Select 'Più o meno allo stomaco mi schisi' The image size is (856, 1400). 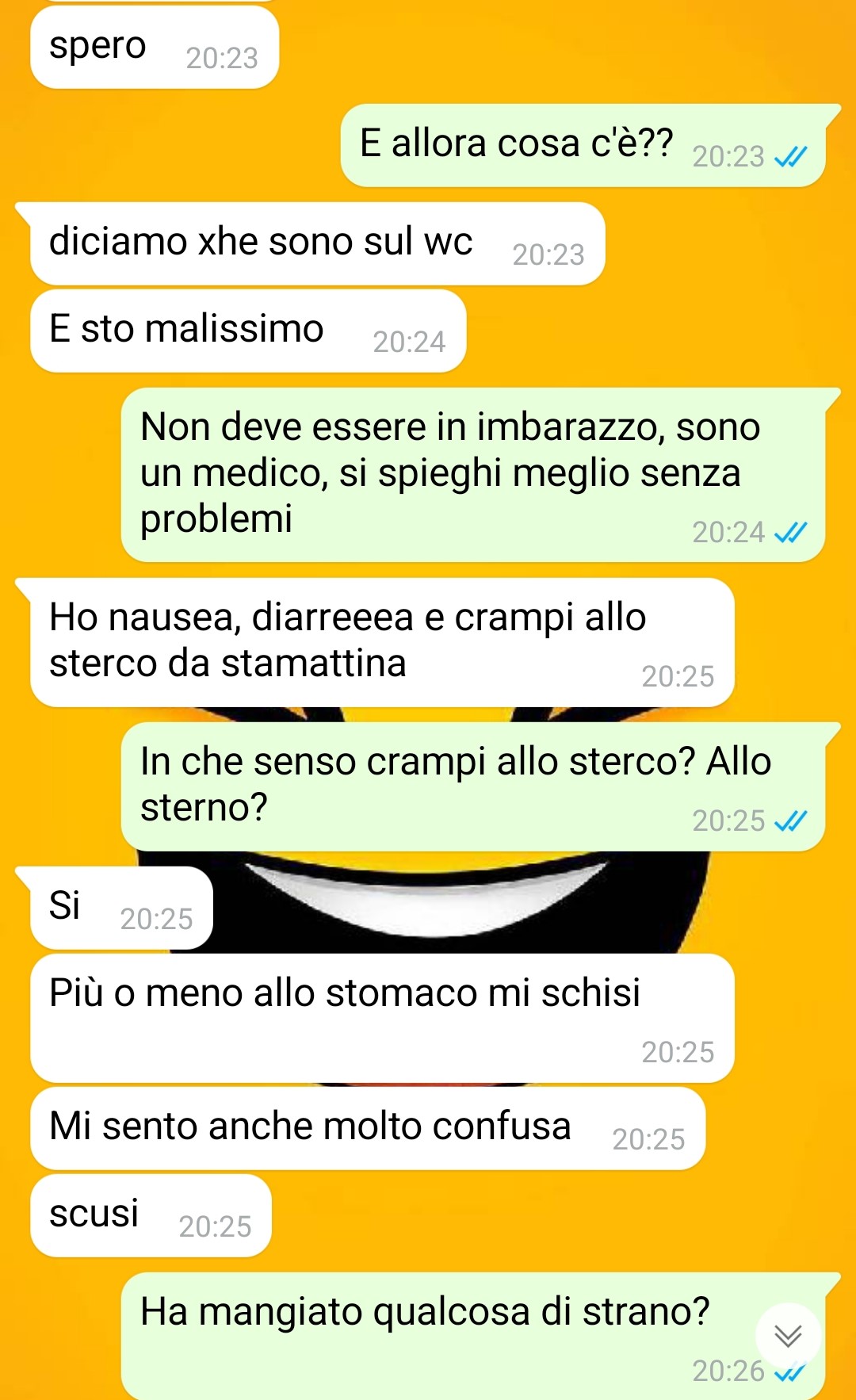click(x=382, y=1018)
